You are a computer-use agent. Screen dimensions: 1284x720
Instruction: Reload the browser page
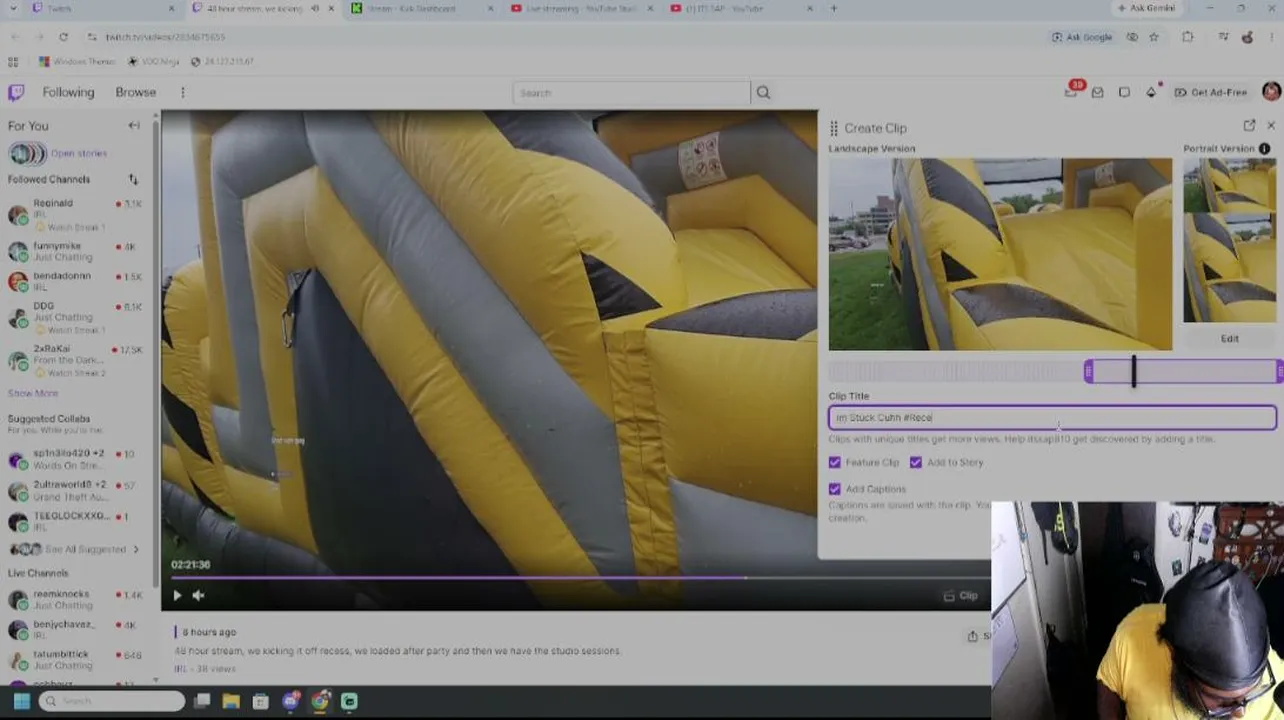[63, 37]
